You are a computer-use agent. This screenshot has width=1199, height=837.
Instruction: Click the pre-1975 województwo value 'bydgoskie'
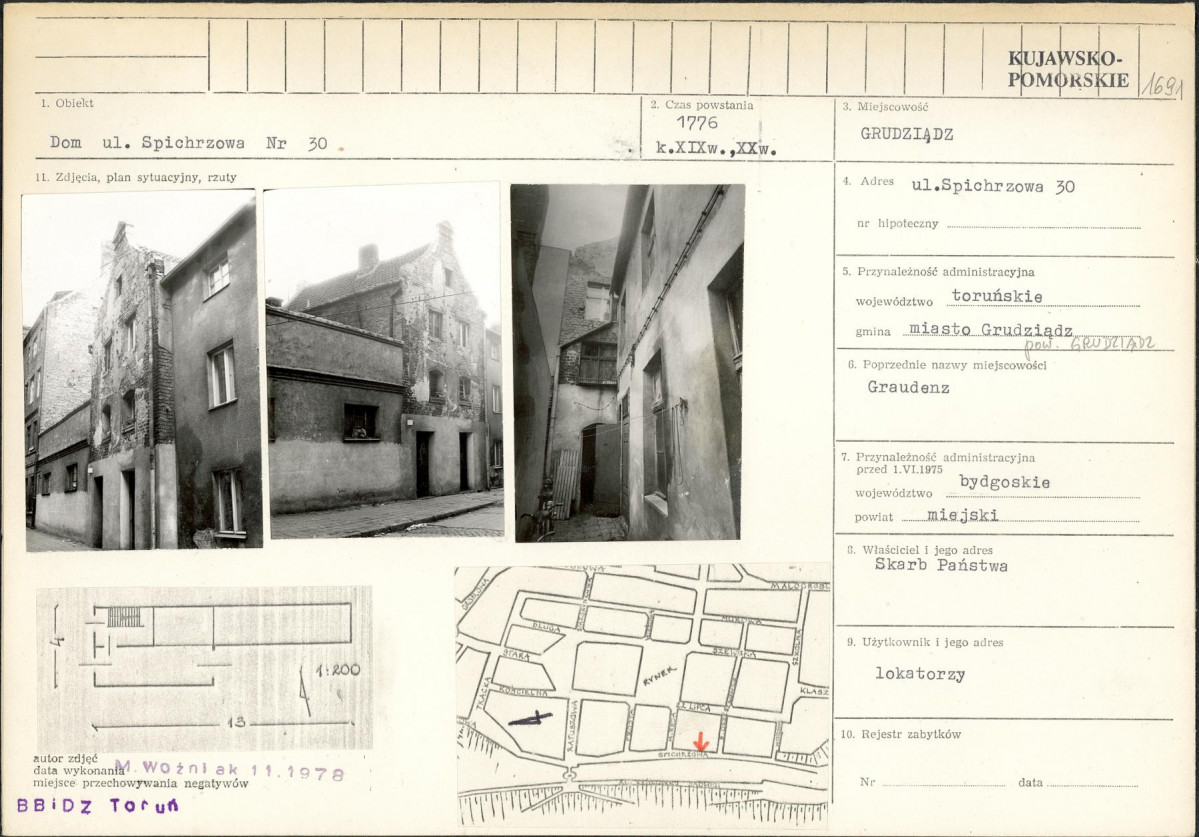[x=1004, y=481]
